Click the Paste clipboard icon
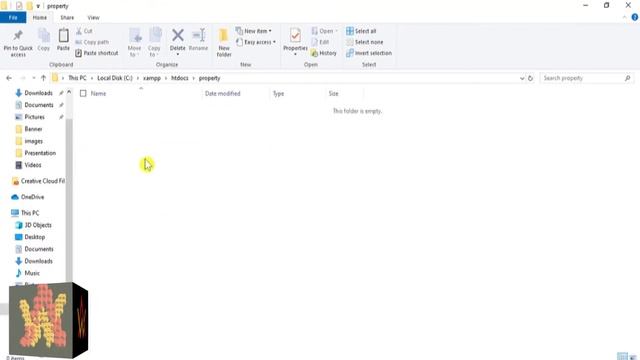Viewport: 640px width, 360px height. click(x=63, y=36)
